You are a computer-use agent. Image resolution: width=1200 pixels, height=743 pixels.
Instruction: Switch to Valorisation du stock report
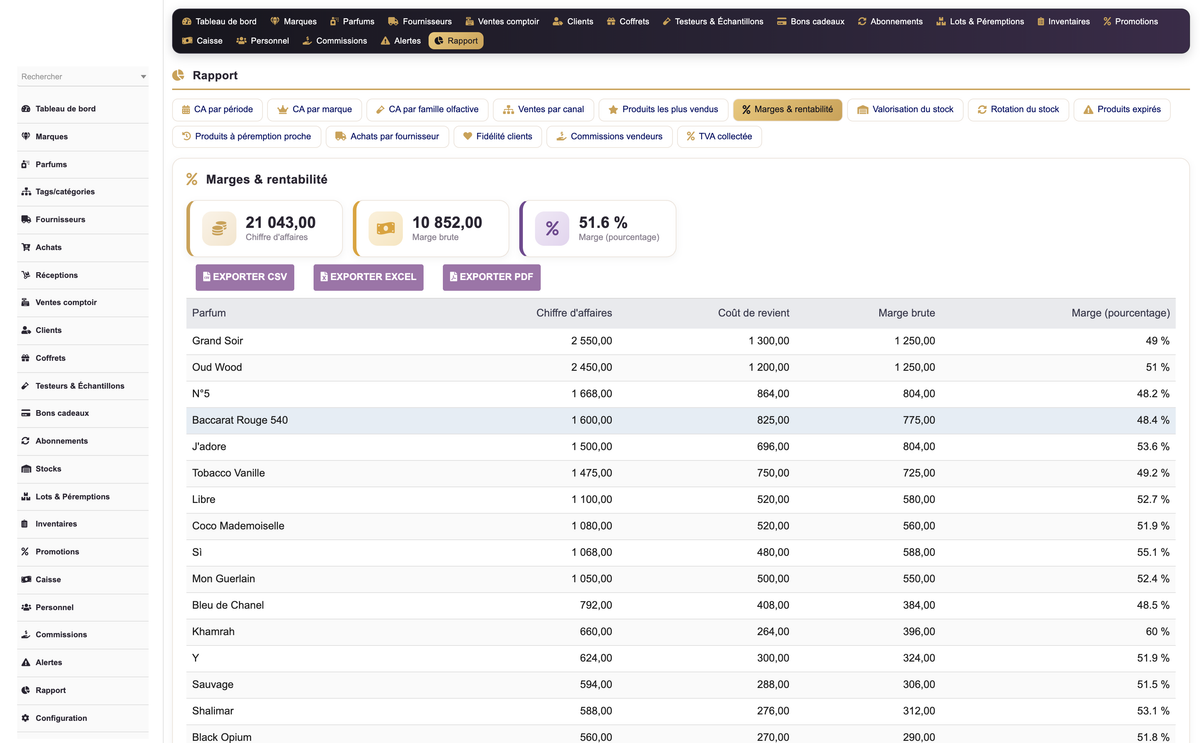tap(905, 109)
